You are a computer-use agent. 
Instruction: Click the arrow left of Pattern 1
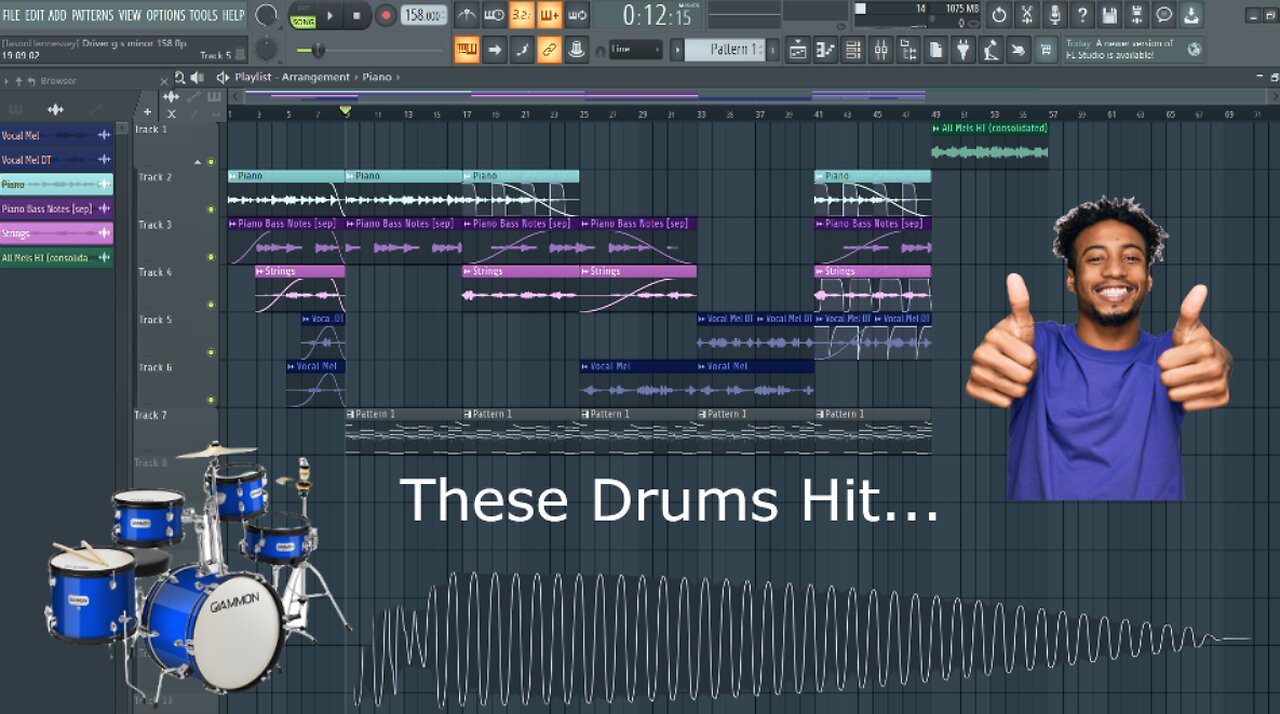tap(677, 49)
